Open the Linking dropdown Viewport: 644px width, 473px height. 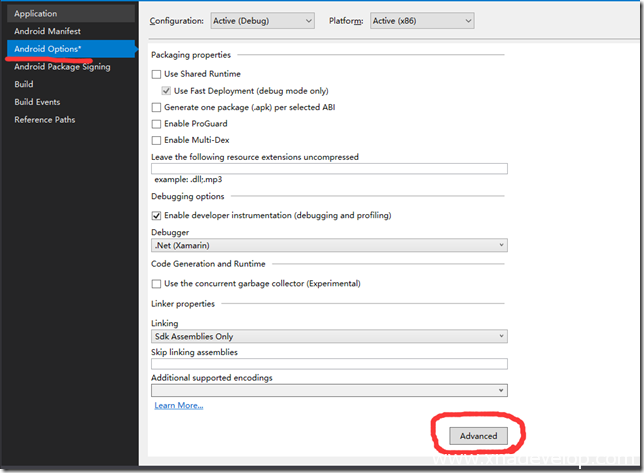click(x=328, y=337)
